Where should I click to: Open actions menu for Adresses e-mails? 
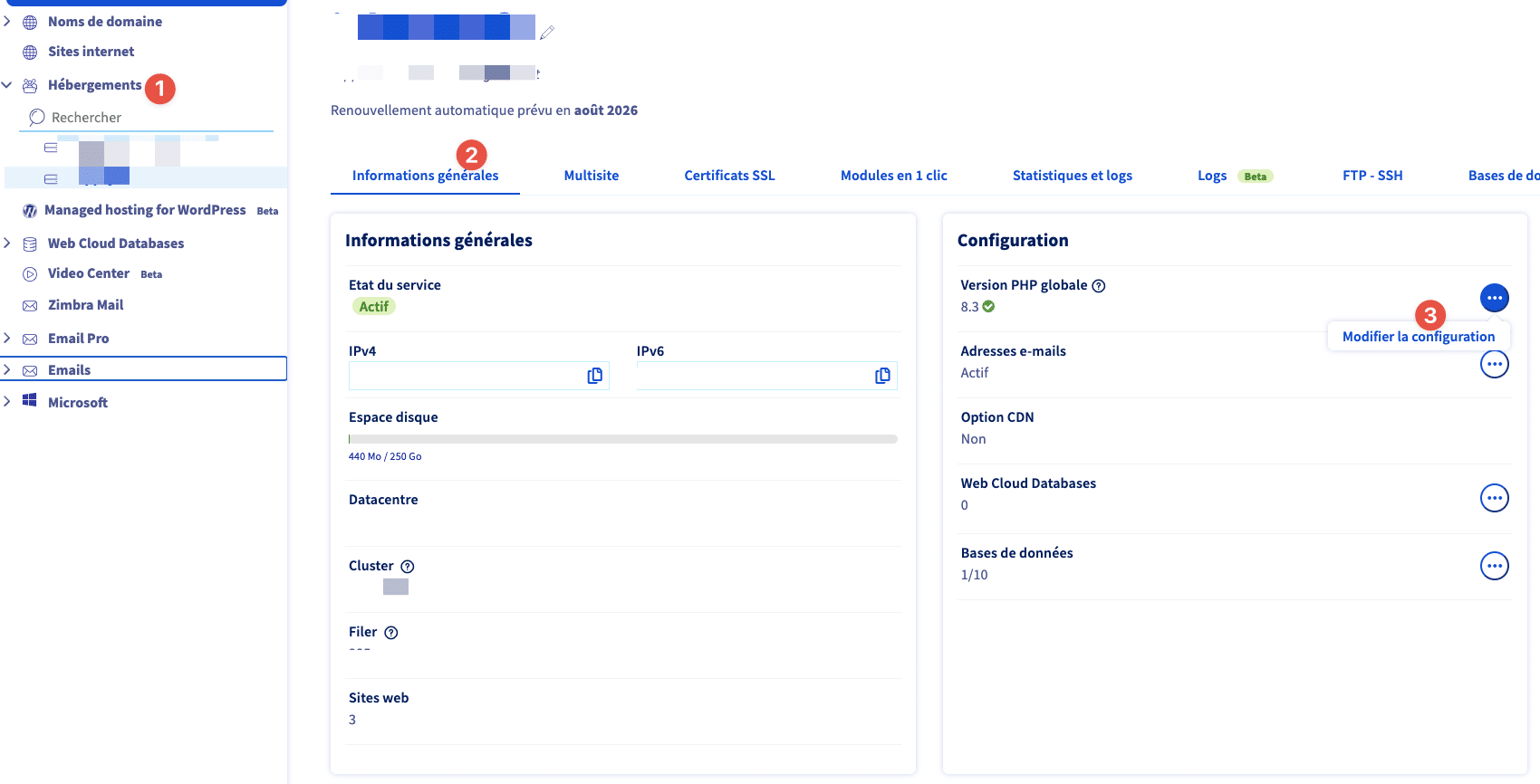pyautogui.click(x=1495, y=364)
